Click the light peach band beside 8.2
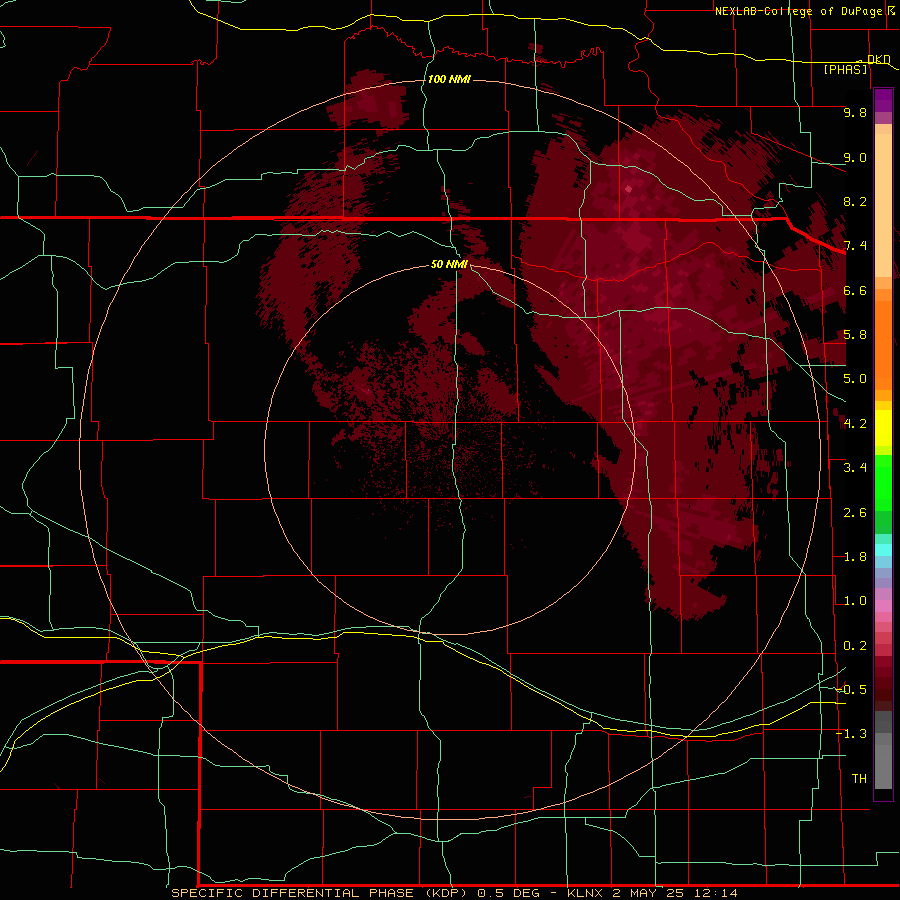This screenshot has width=900, height=900. 883,205
